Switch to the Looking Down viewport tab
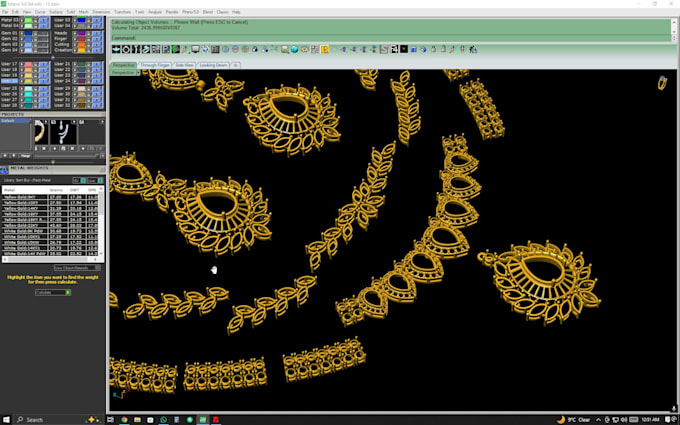Screen dimensions: 680x425 pos(213,65)
